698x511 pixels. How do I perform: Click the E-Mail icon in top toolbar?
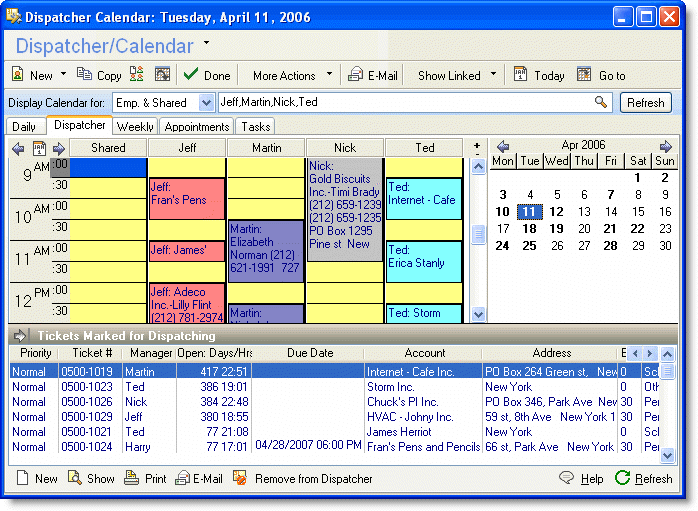click(x=355, y=75)
